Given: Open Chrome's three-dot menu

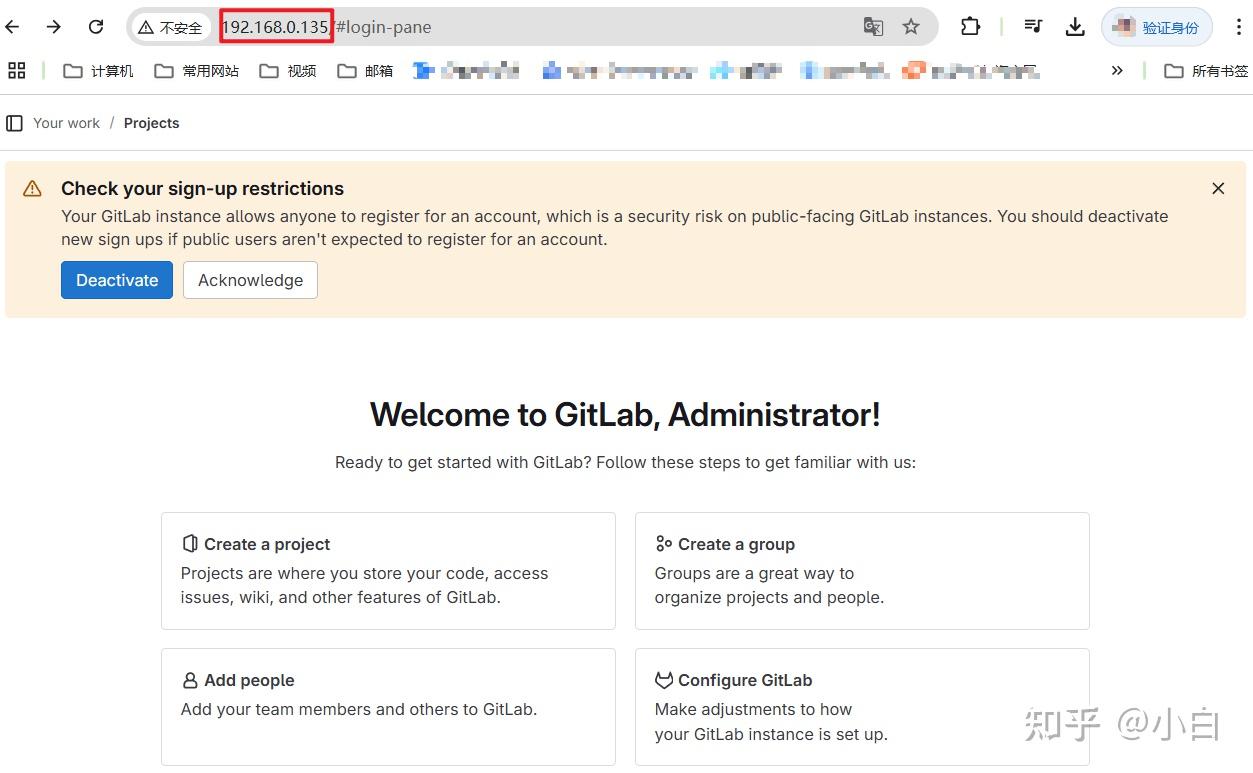Looking at the screenshot, I should (x=1238, y=27).
